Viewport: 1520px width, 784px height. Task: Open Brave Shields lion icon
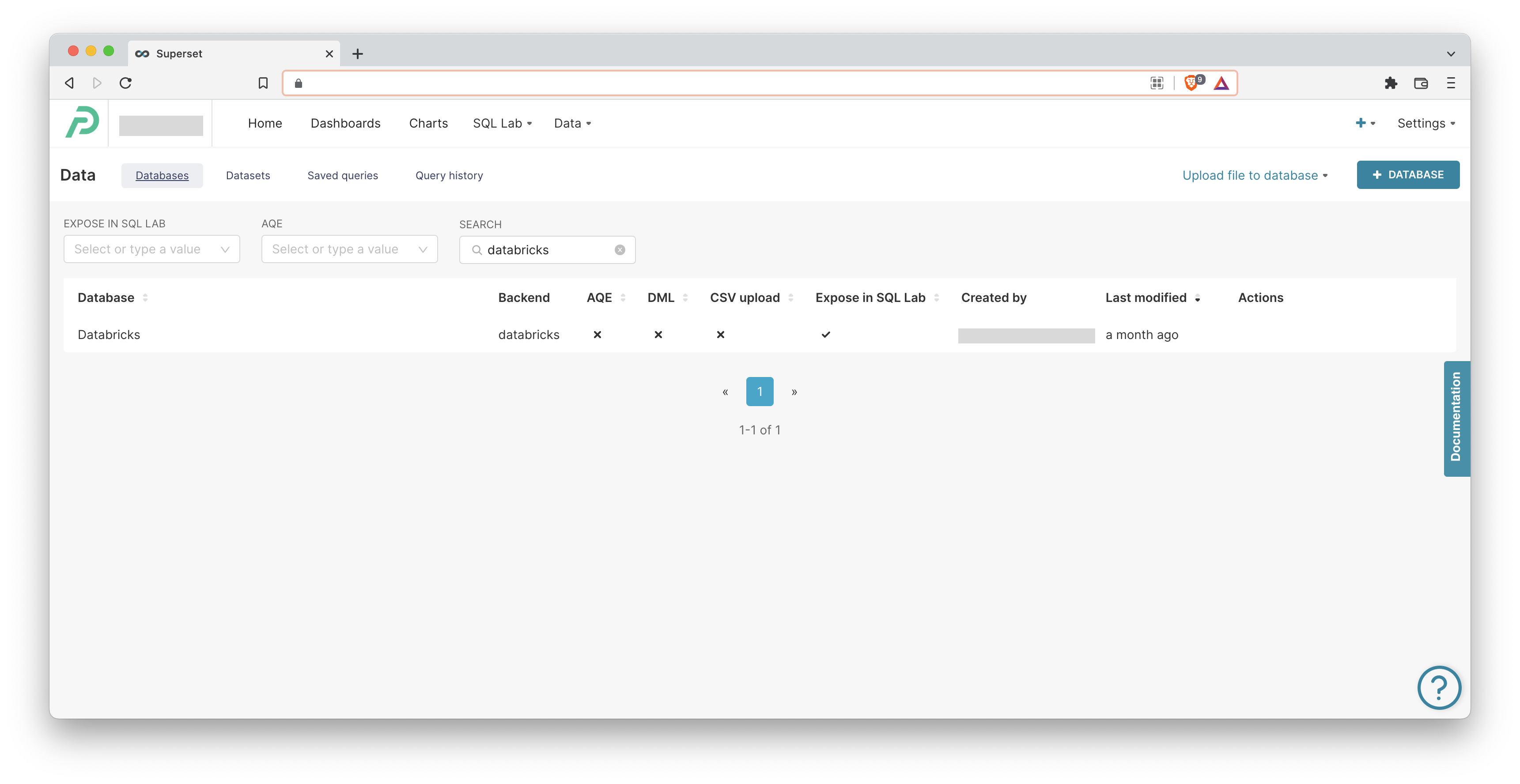(1191, 83)
